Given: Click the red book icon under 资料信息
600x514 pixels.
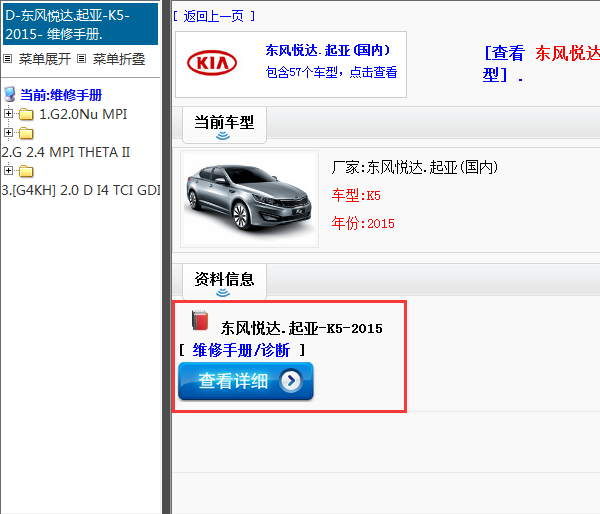Looking at the screenshot, I should pyautogui.click(x=200, y=321).
